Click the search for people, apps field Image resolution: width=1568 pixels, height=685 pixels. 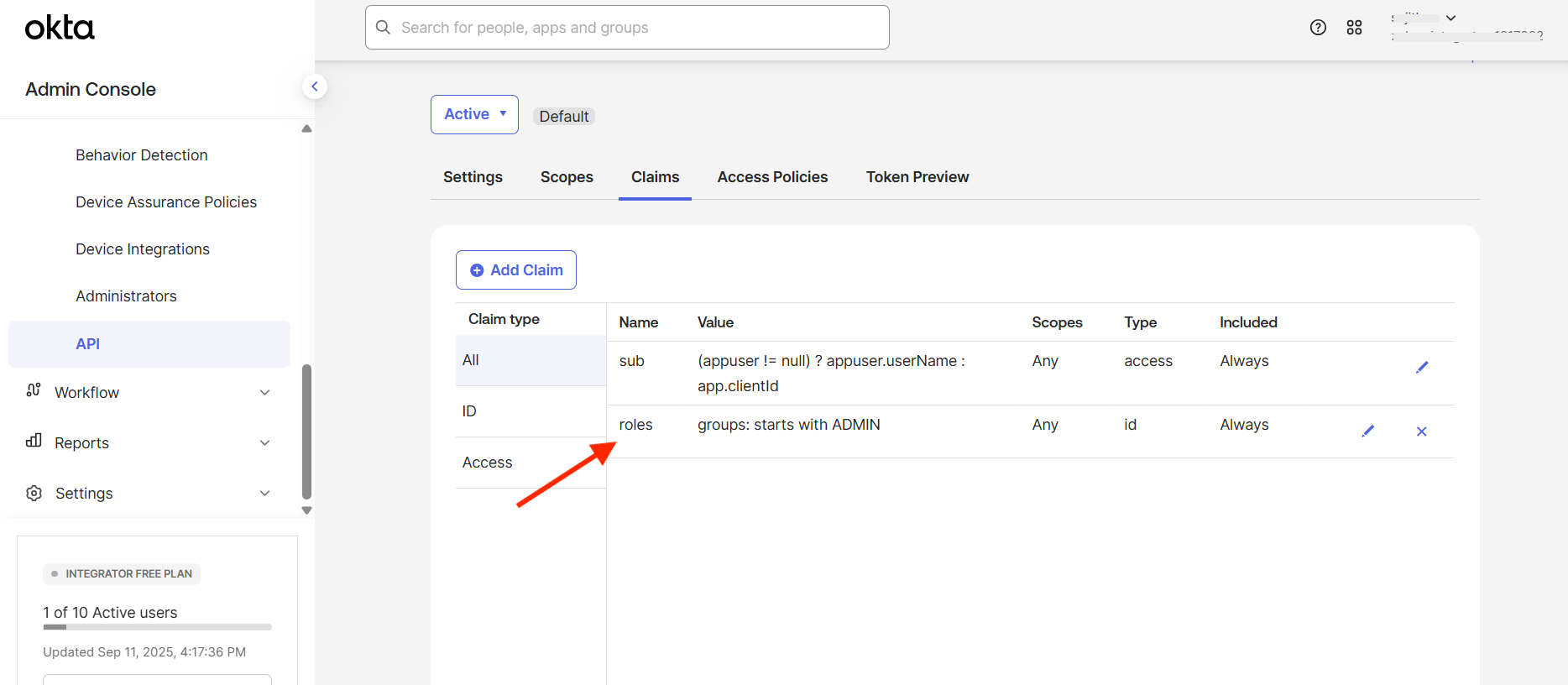[627, 28]
